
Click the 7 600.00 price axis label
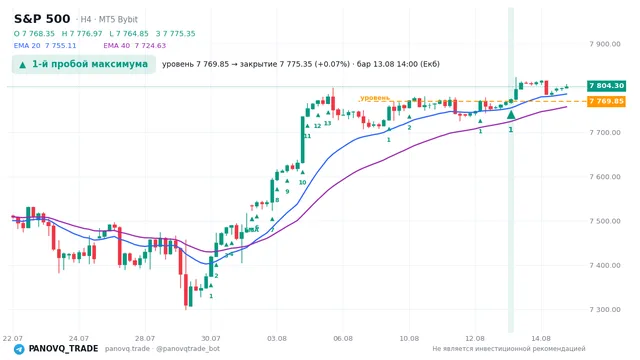(605, 177)
